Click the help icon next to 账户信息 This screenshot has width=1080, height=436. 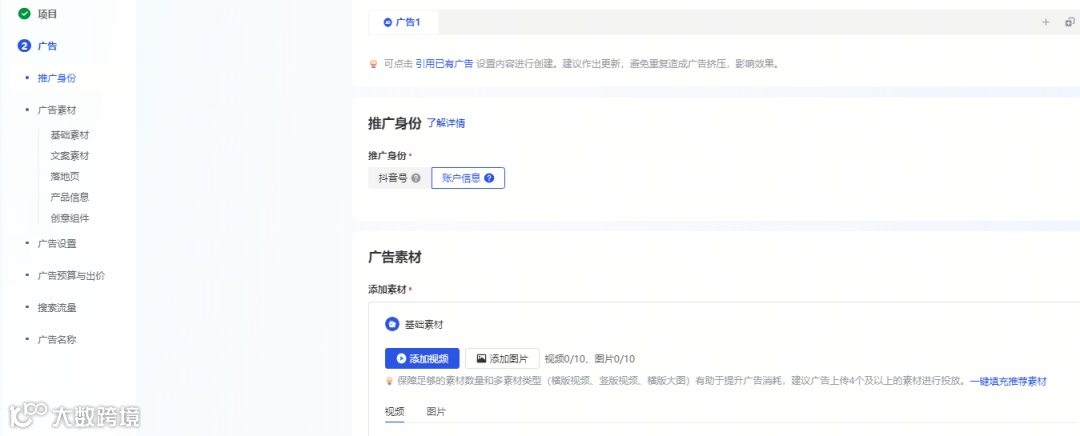[x=489, y=178]
